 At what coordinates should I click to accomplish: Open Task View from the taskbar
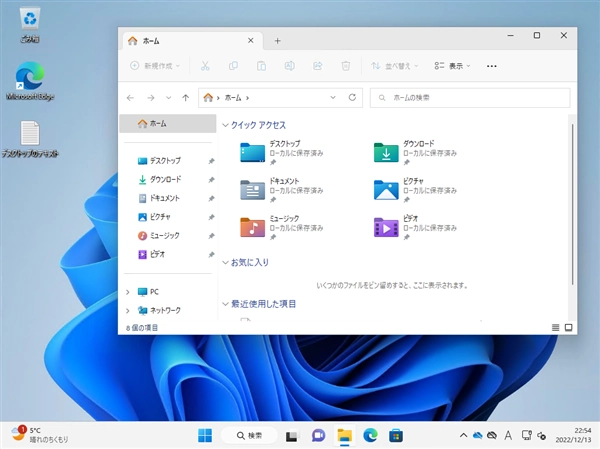pyautogui.click(x=292, y=436)
